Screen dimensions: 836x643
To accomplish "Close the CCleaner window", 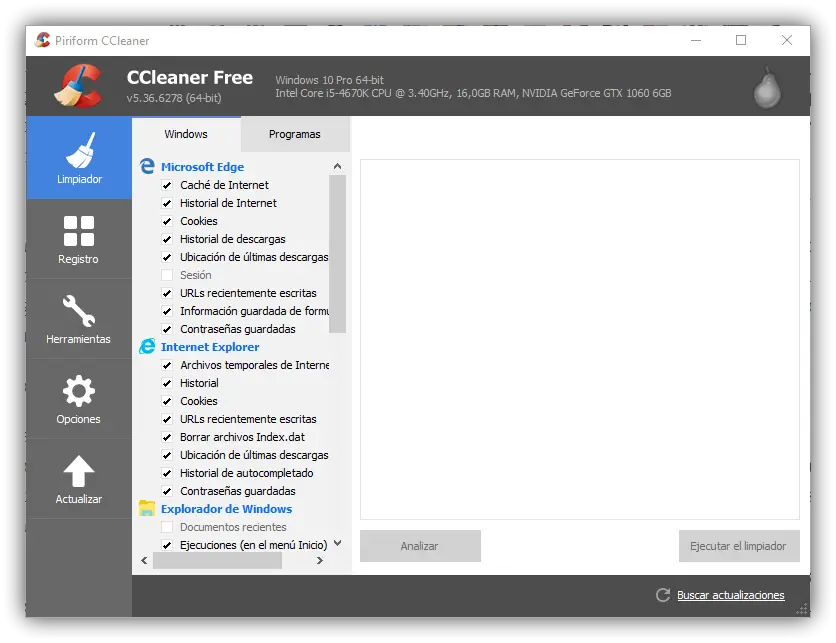I will pos(787,40).
